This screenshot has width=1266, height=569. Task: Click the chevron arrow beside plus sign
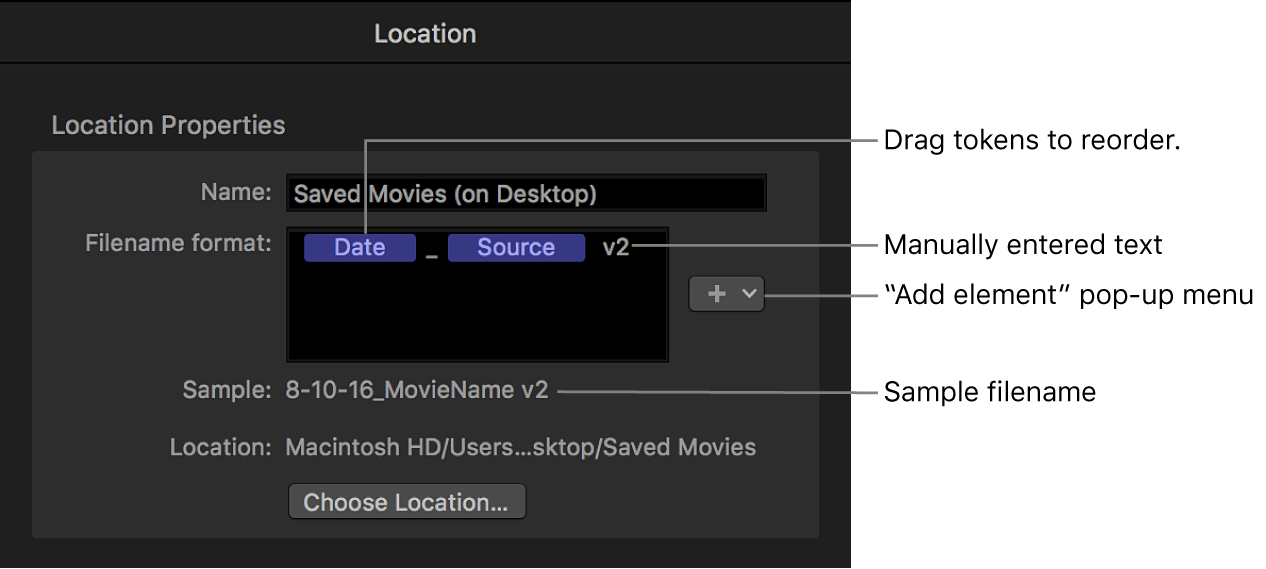[748, 294]
